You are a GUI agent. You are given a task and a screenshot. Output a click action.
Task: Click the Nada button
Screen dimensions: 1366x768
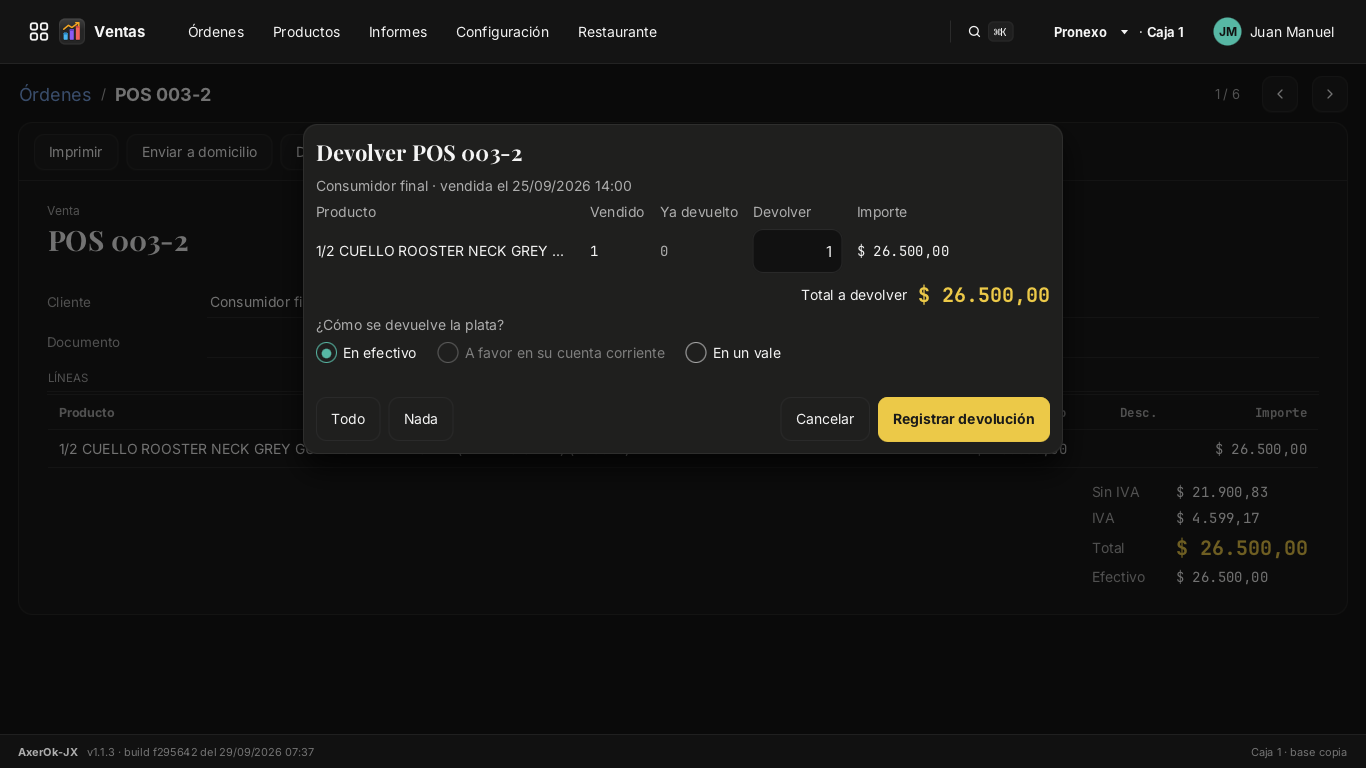421,419
